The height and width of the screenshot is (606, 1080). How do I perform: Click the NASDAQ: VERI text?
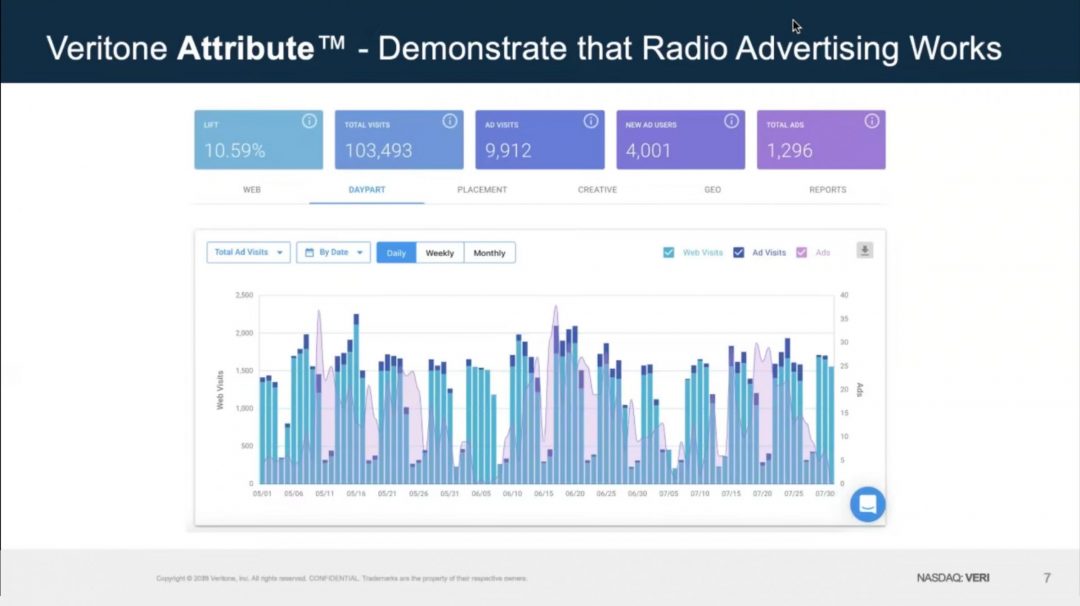click(x=953, y=578)
